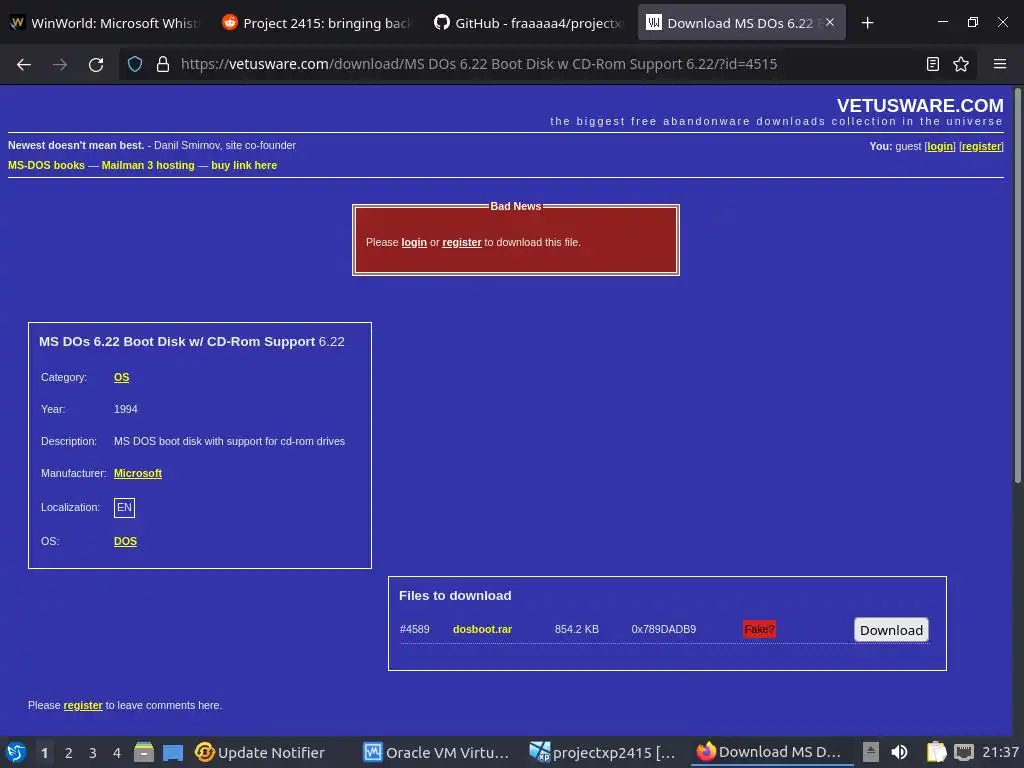Image resolution: width=1024 pixels, height=768 pixels.
Task: Select the Download MS D... Firefox taskbar item
Action: (x=771, y=752)
